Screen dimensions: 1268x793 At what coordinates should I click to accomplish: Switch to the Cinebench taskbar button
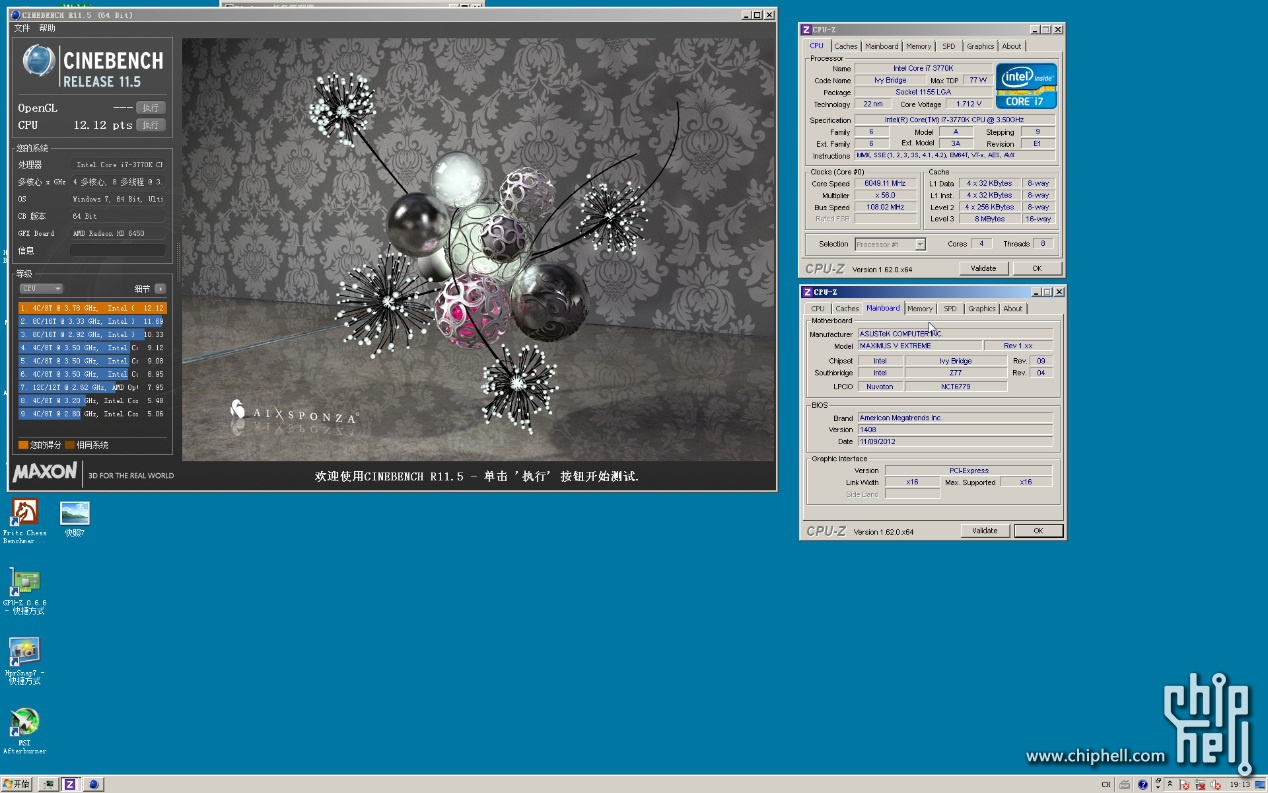point(93,784)
